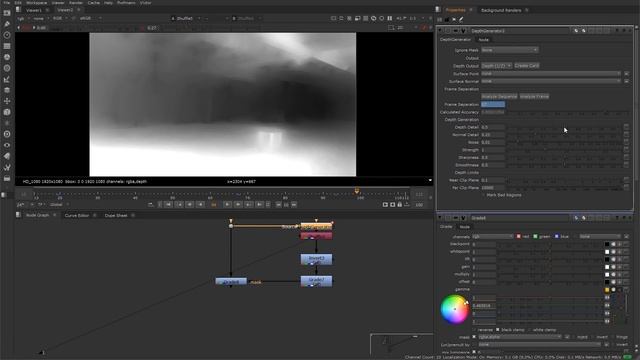Click the Create Card button
The image size is (640, 360).
click(x=527, y=65)
